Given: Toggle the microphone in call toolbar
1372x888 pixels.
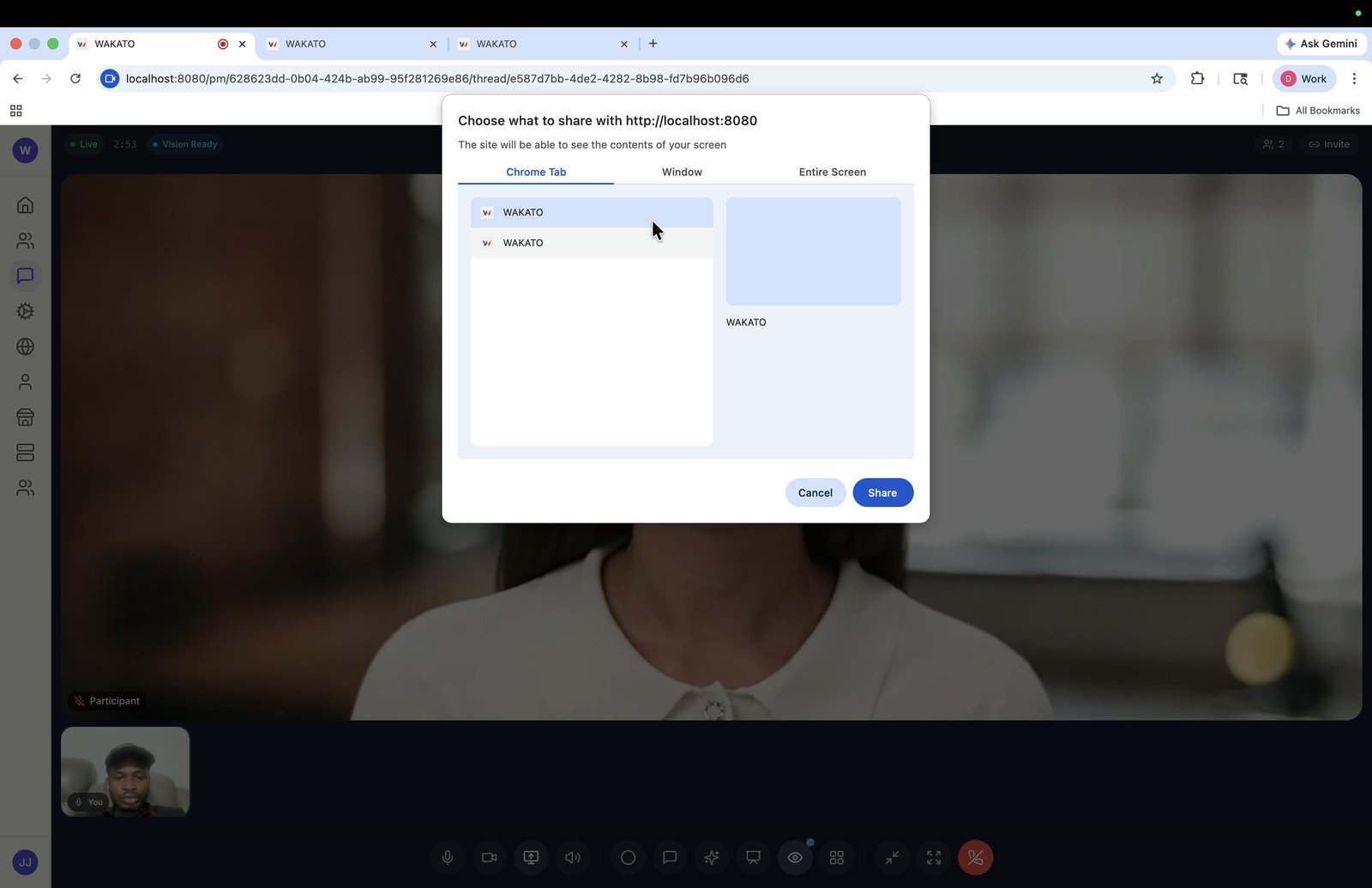Looking at the screenshot, I should 448,857.
